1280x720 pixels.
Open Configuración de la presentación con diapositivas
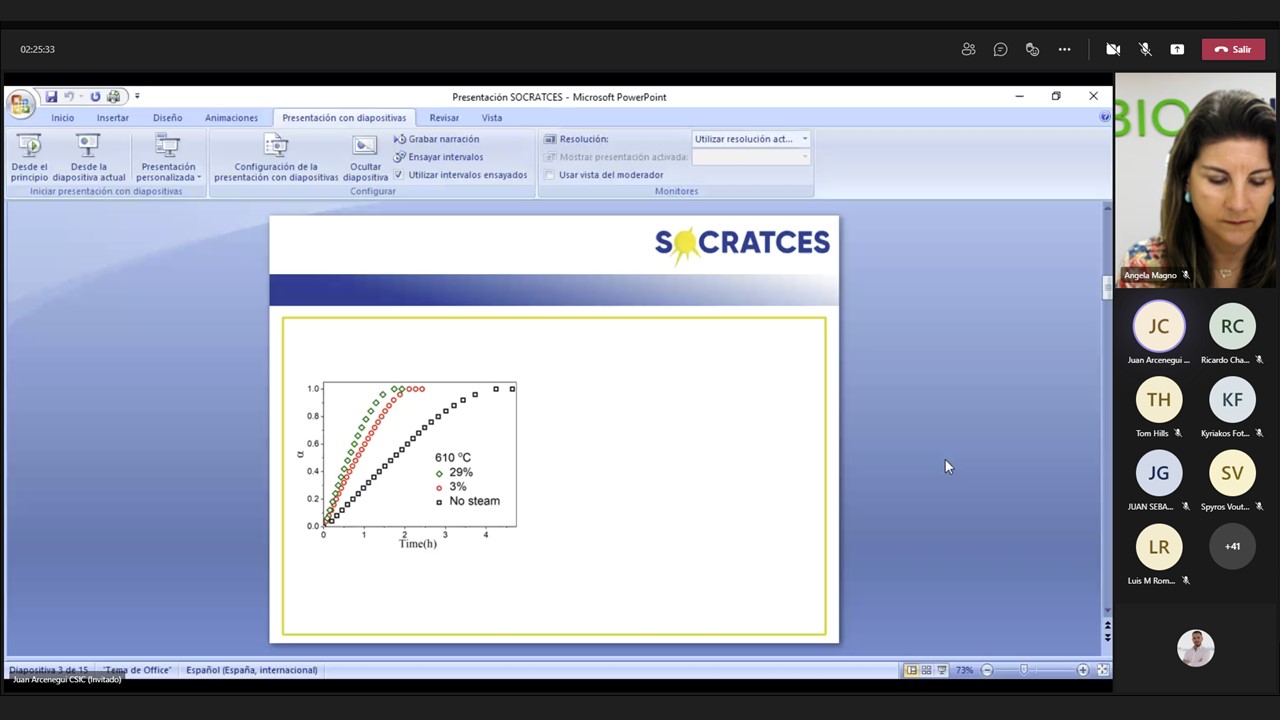tap(276, 158)
